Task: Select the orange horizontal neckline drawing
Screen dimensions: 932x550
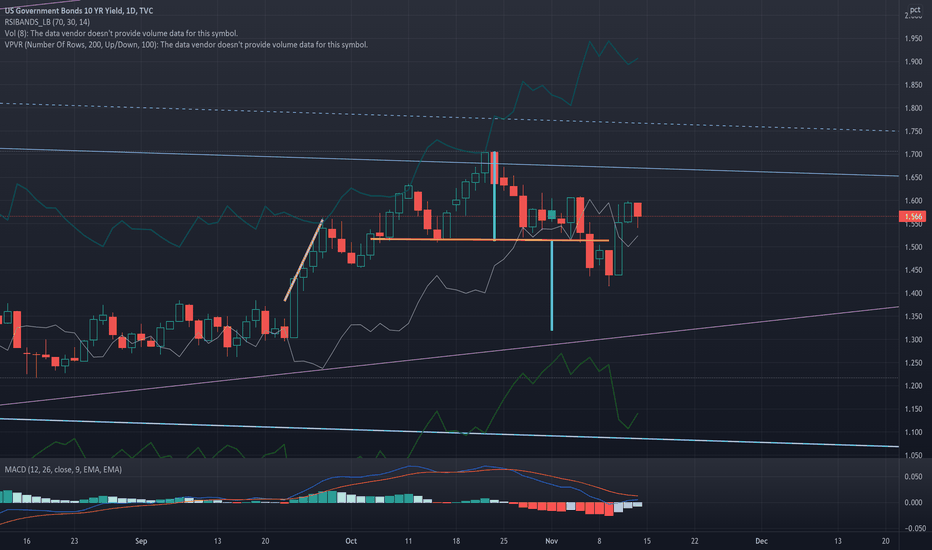Action: point(492,240)
